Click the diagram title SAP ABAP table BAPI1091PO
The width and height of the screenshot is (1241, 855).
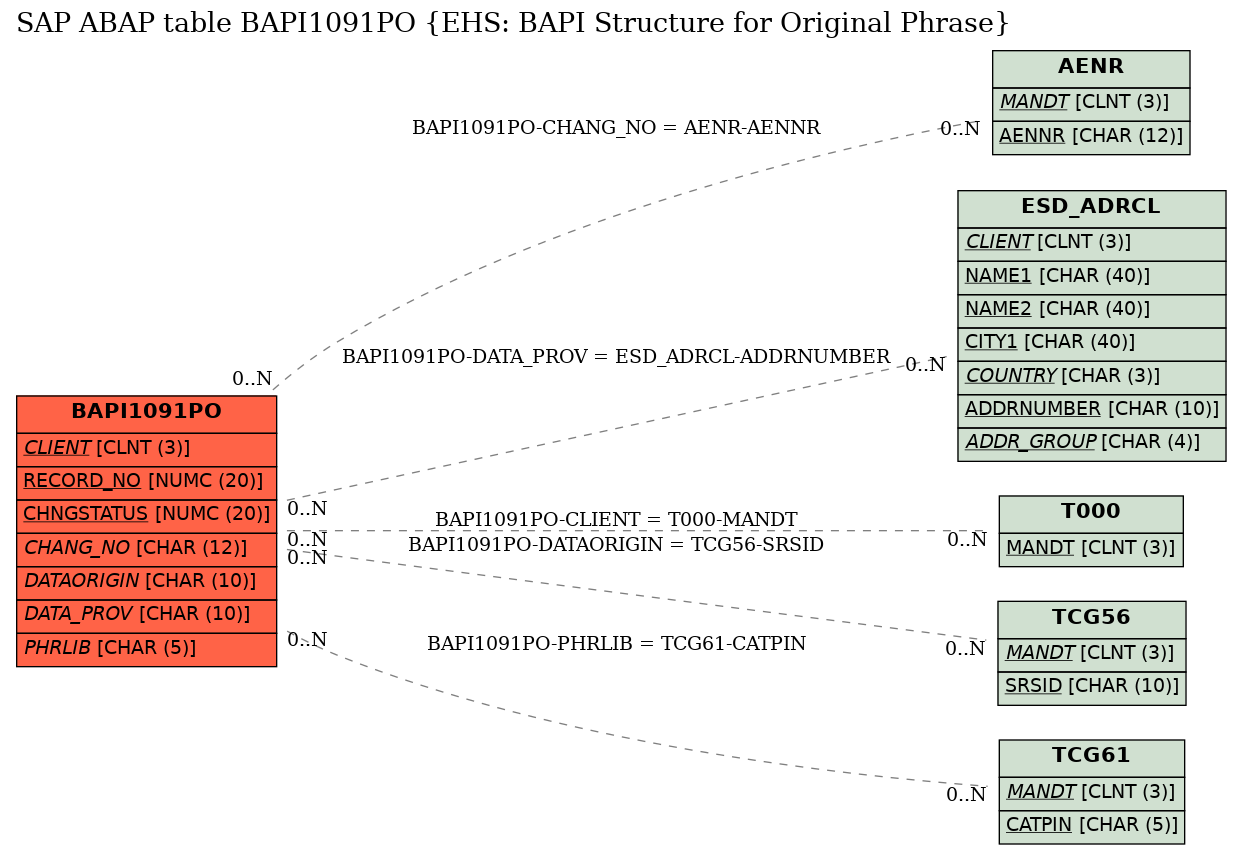(x=513, y=23)
